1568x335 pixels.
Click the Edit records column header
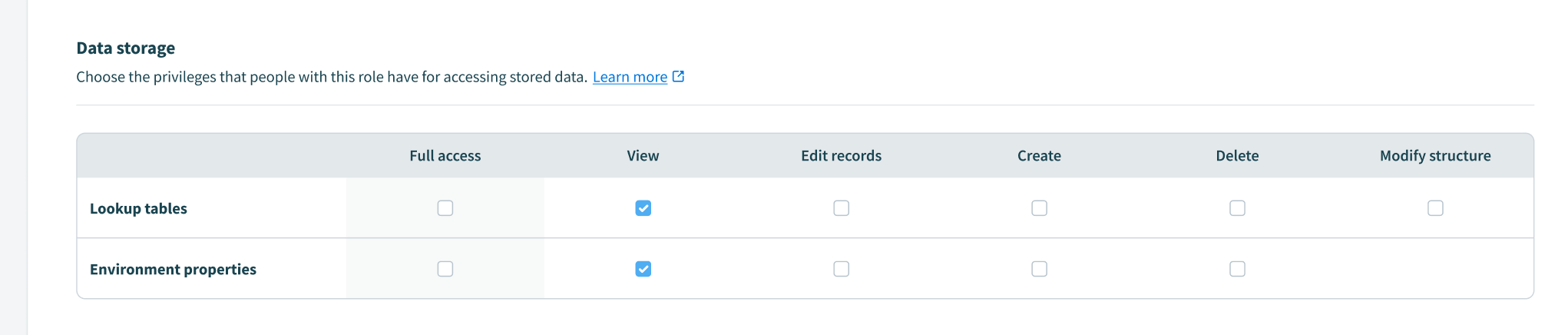[841, 156]
